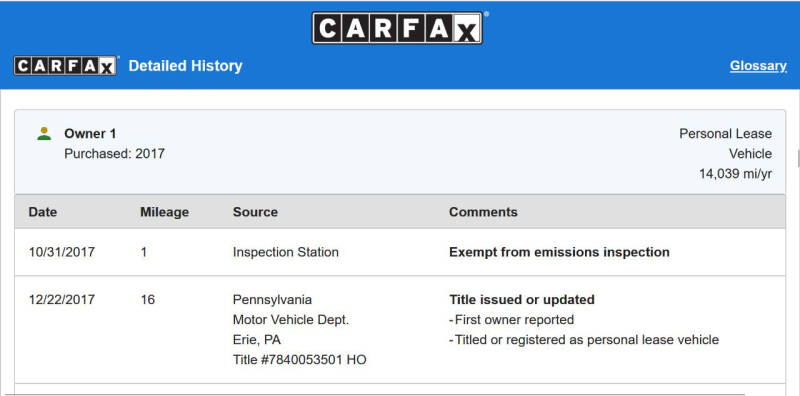Click the vertical scrollbar thumb at right edge
800x396 pixels.
click(798, 159)
